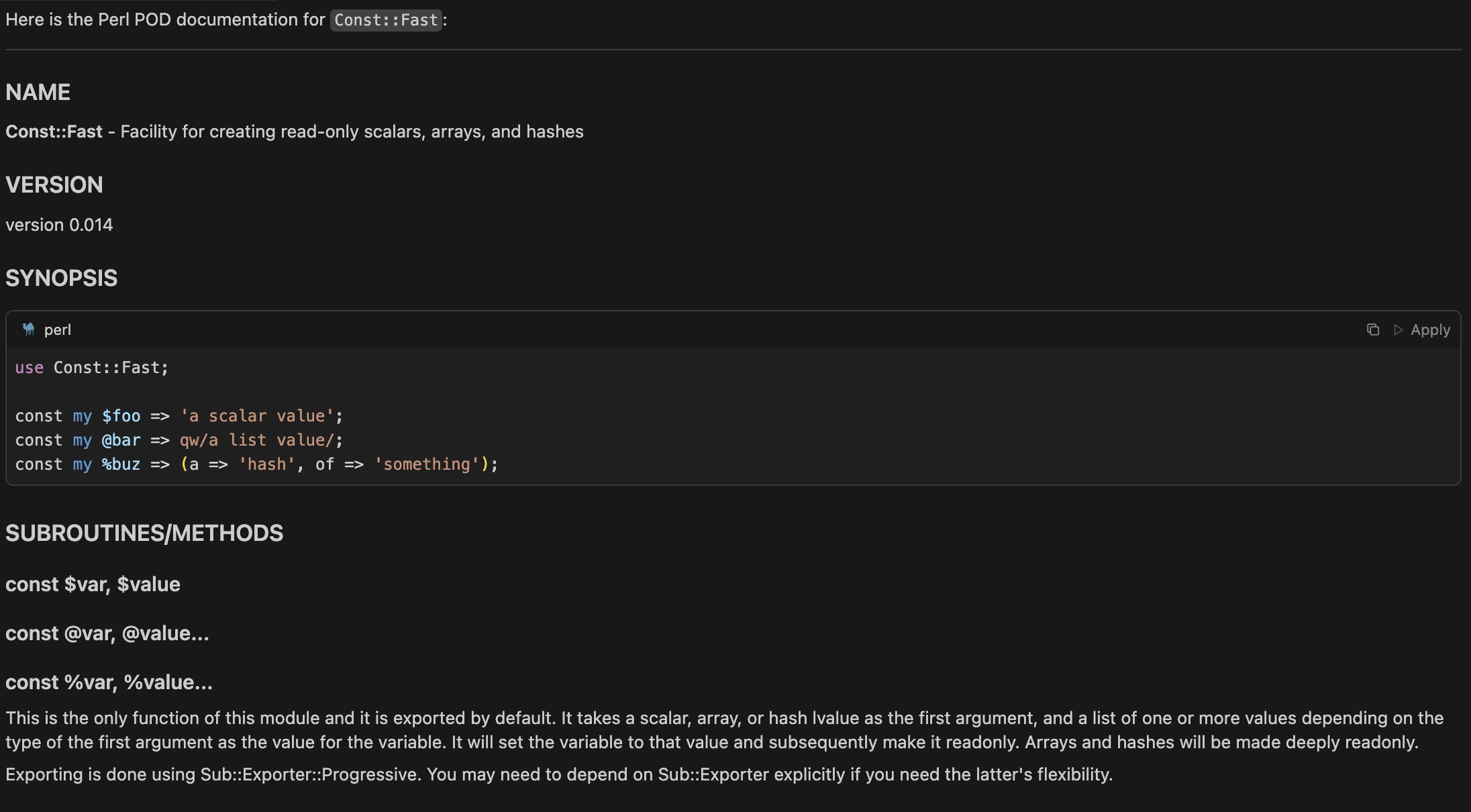Click the subheading 'const $var, $value'
Viewport: 1471px width, 812px height.
(93, 585)
